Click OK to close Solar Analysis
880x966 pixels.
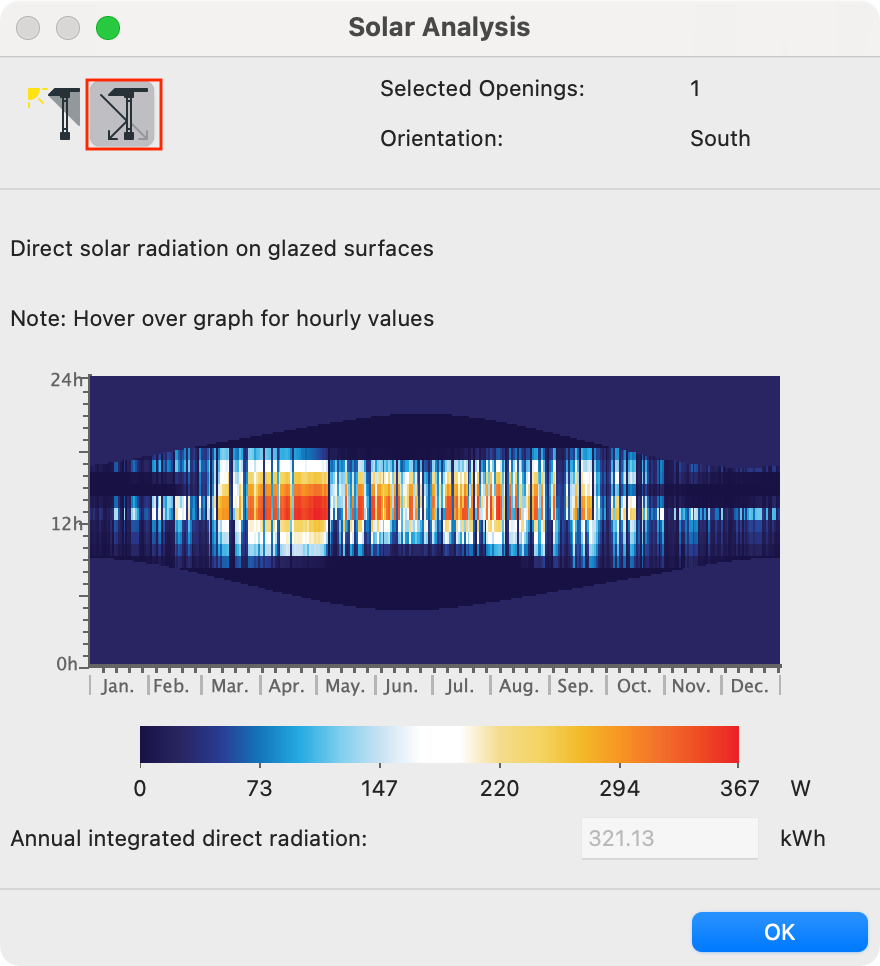point(780,932)
